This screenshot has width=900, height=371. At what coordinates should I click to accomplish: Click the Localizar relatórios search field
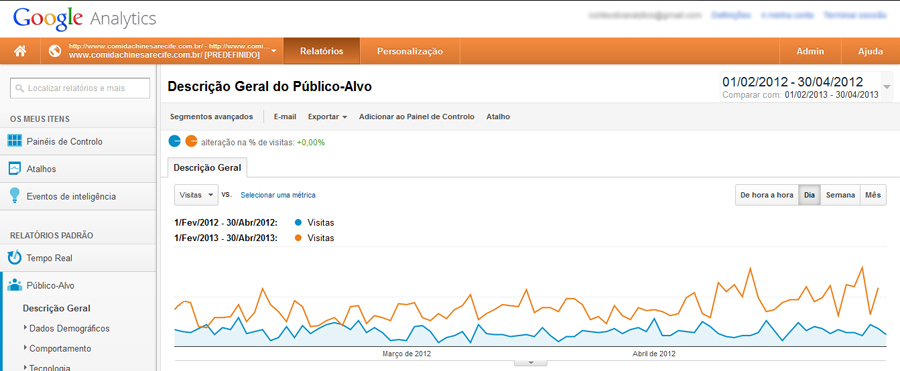(80, 88)
